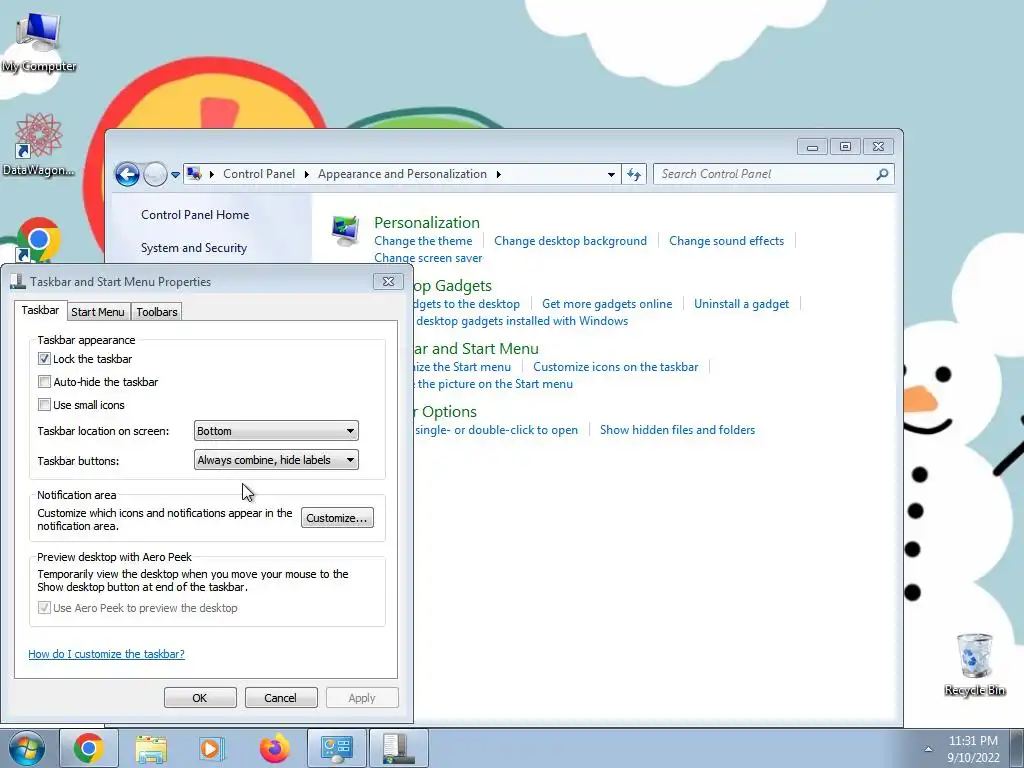Click Show hidden files and folders

(677, 430)
